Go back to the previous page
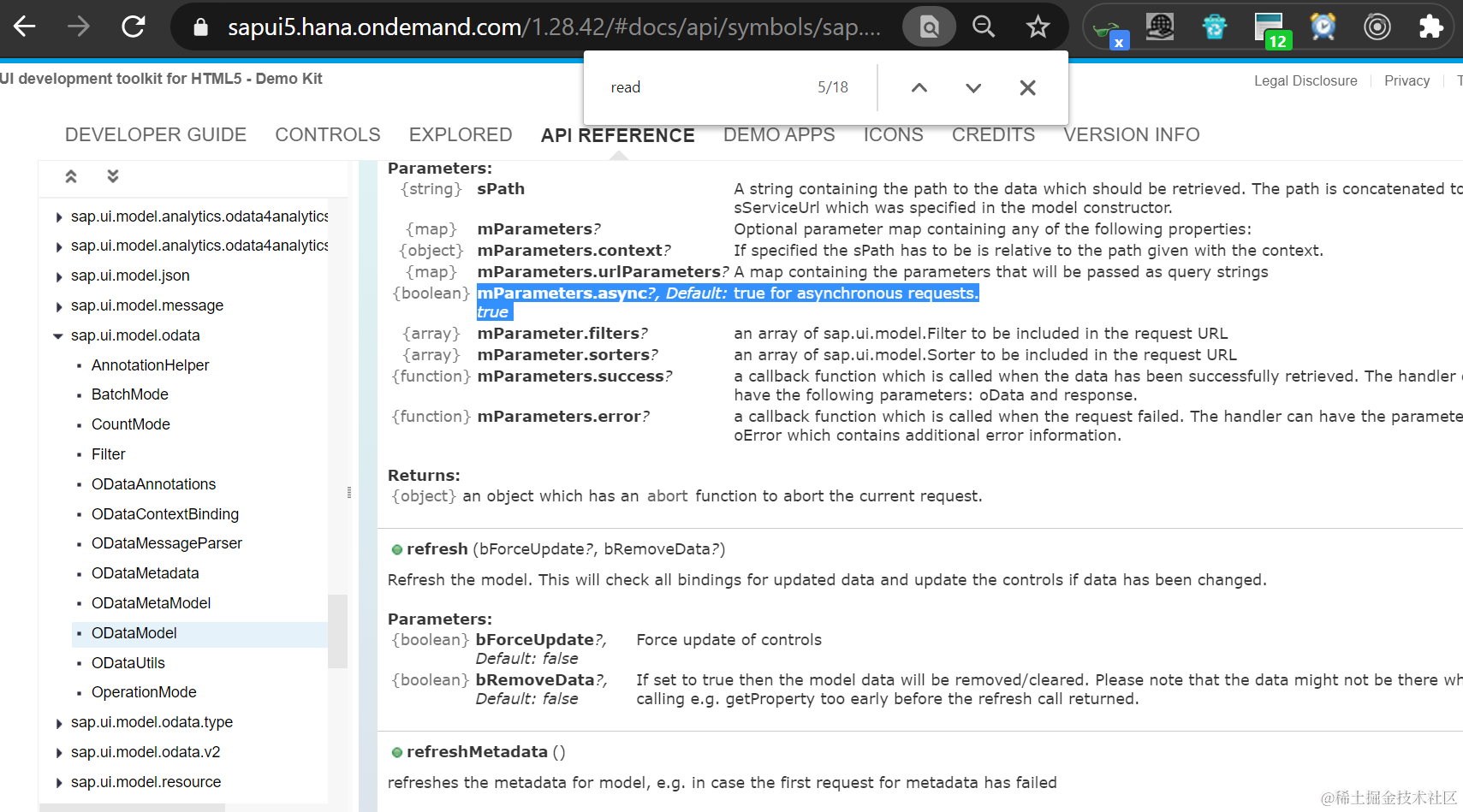Image resolution: width=1463 pixels, height=812 pixels. click(x=25, y=27)
